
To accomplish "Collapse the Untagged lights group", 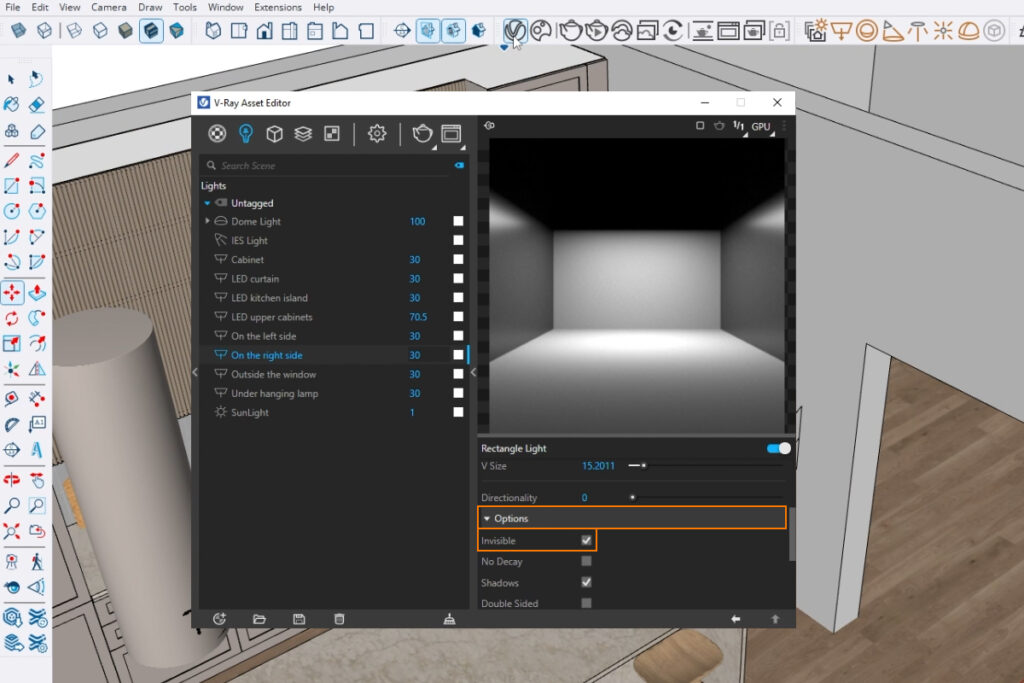I will (x=207, y=203).
